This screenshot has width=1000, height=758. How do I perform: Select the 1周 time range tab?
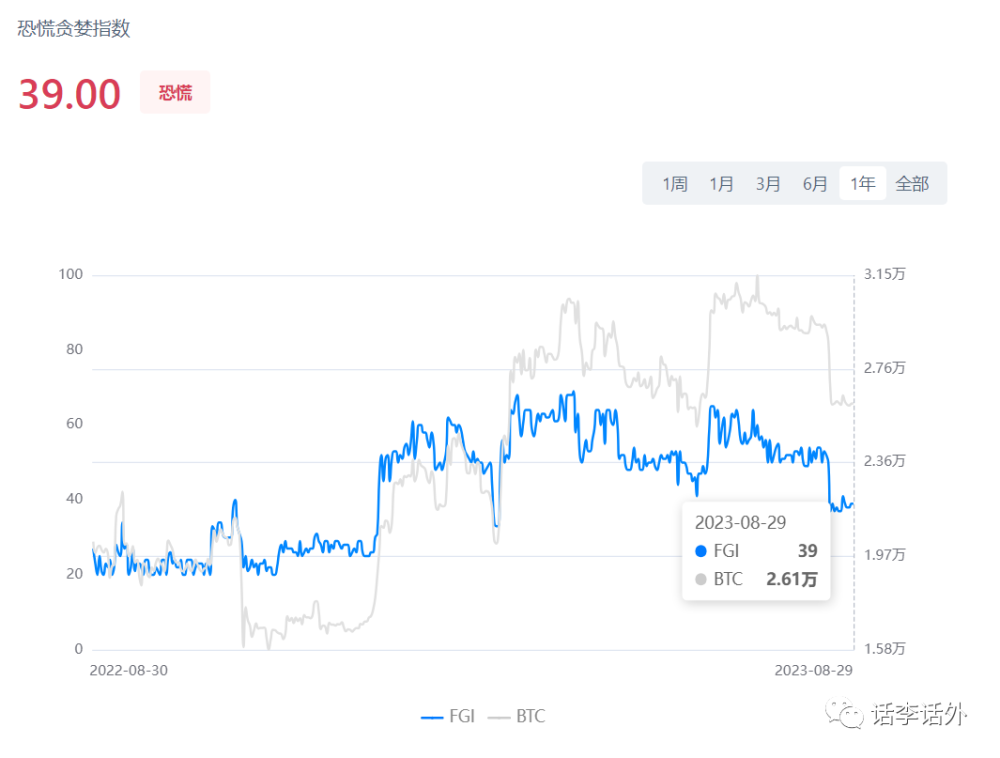click(x=674, y=184)
